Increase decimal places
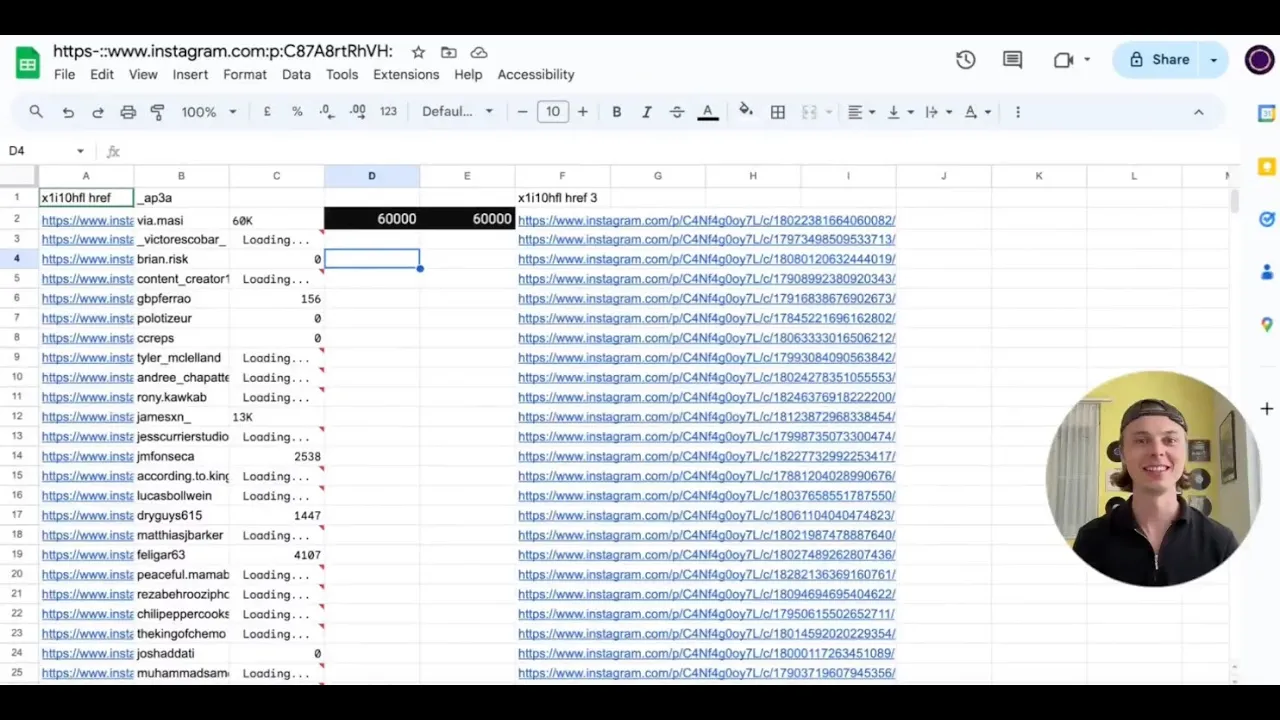 click(x=358, y=112)
